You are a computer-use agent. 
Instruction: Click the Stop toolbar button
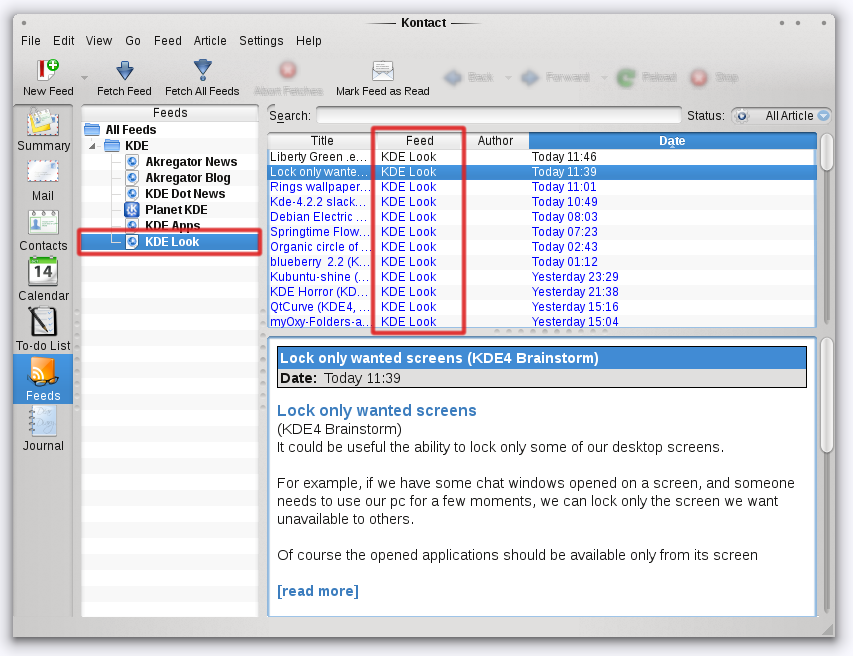714,77
